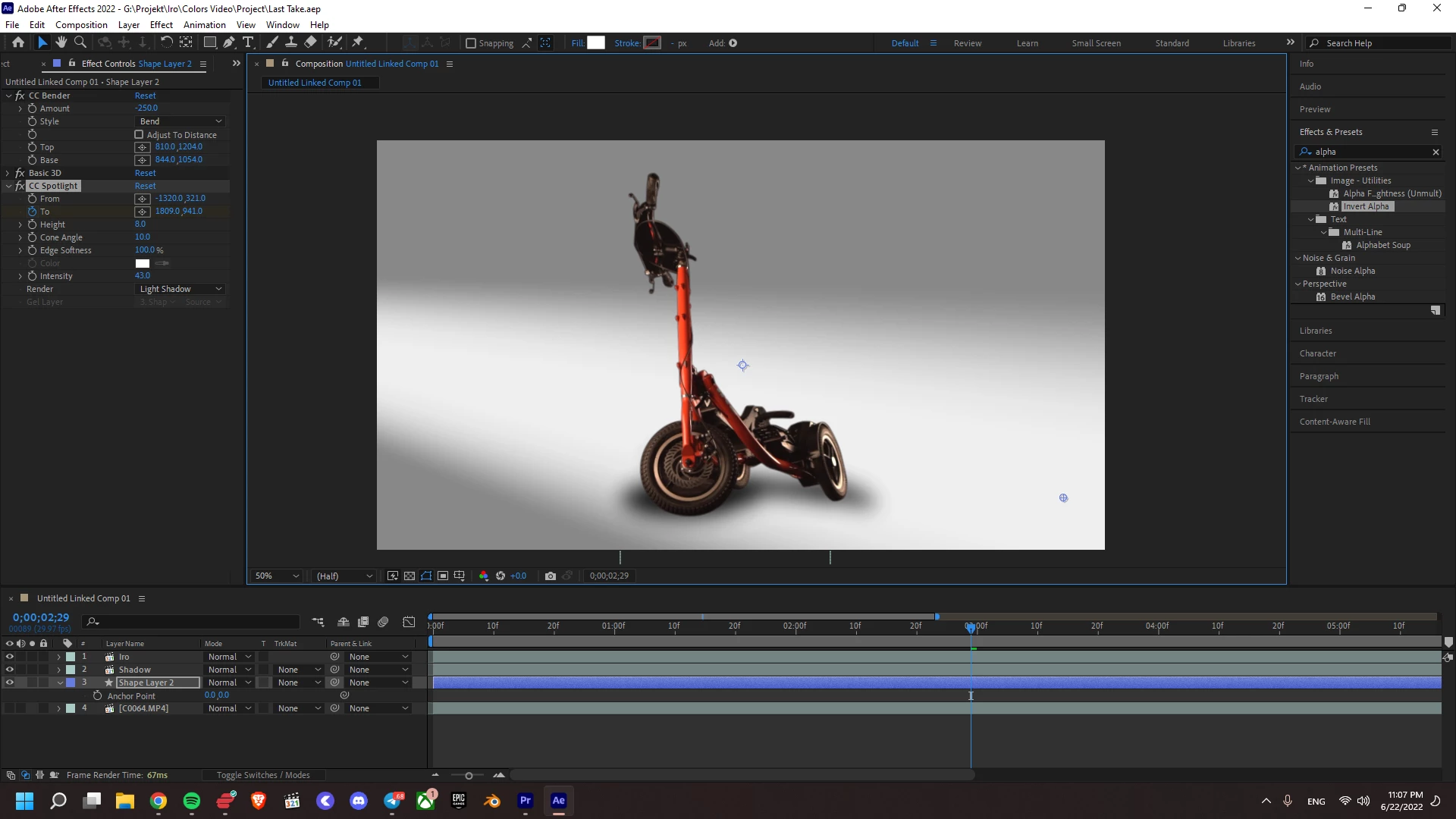The height and width of the screenshot is (819, 1456).
Task: Select the Pen tool in toolbar
Action: click(x=228, y=42)
